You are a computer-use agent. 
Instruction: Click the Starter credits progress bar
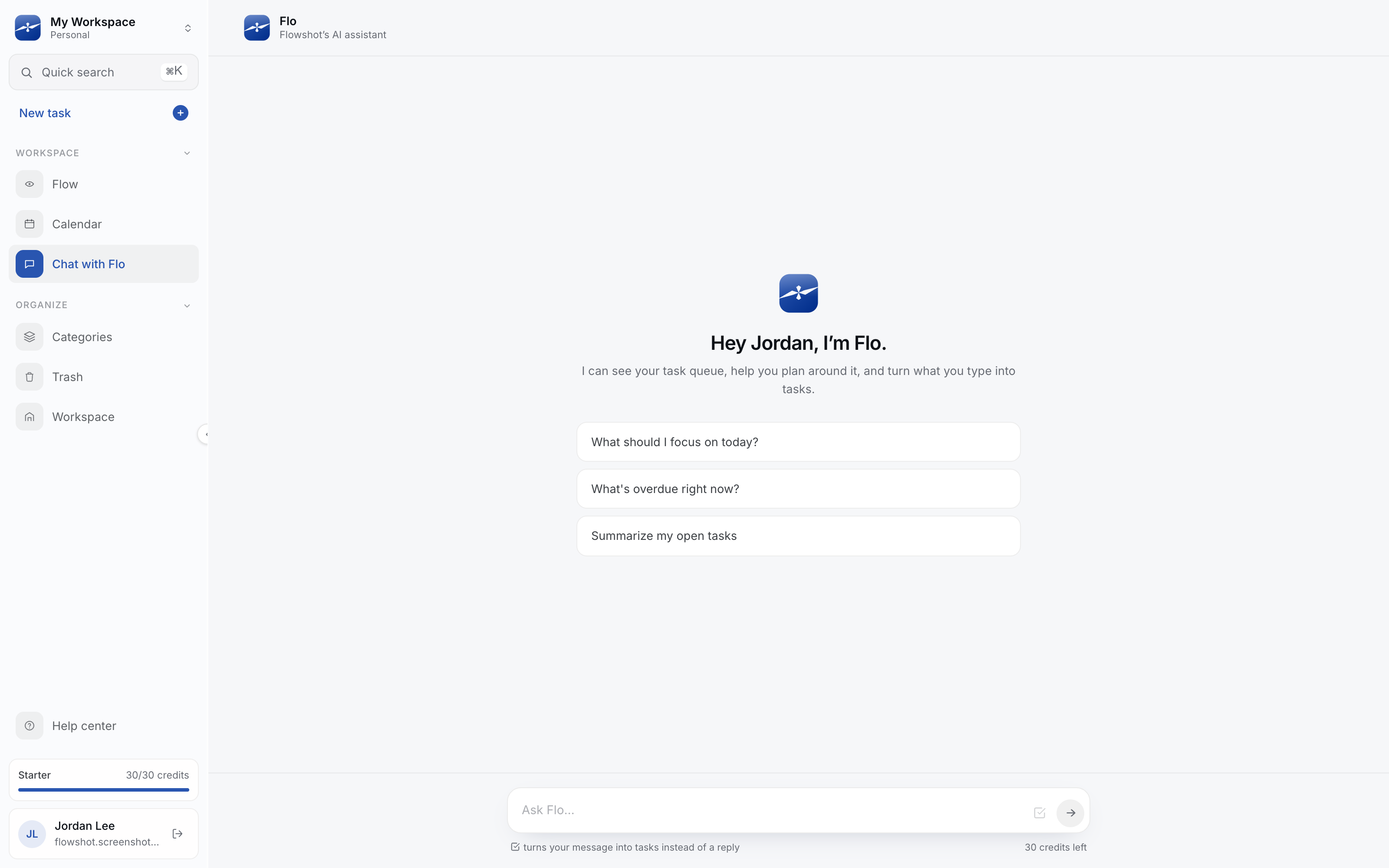103,790
